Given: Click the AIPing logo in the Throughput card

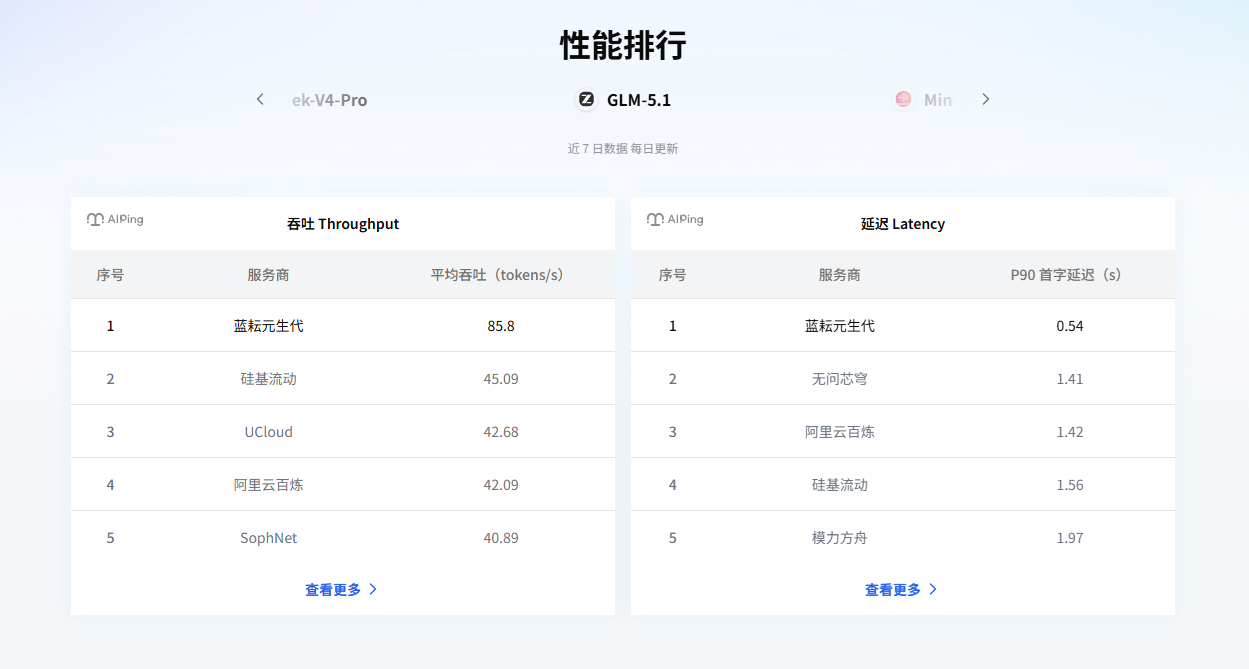Looking at the screenshot, I should 115,219.
